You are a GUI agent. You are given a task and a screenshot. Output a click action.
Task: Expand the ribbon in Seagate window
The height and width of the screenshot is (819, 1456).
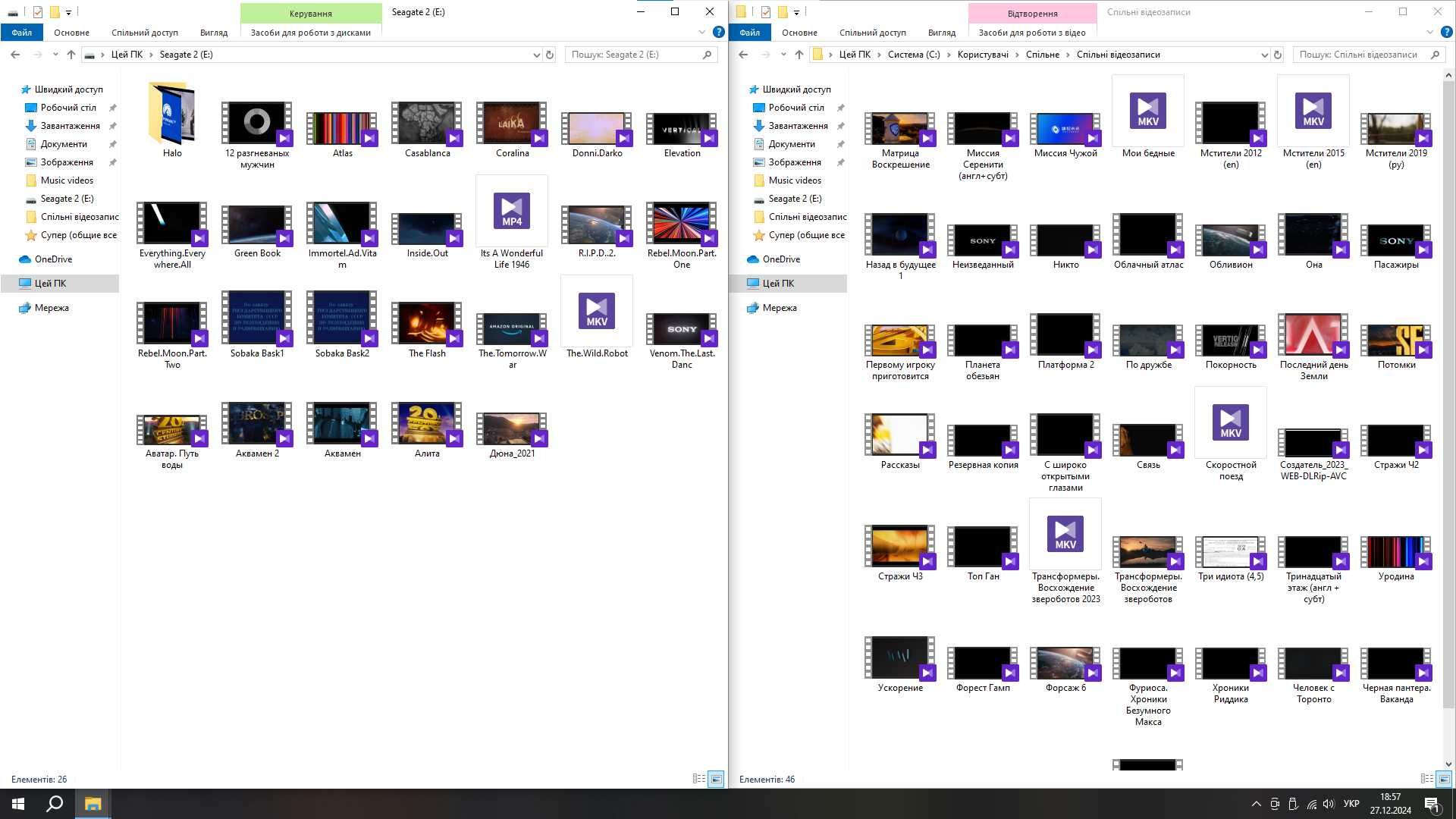tap(701, 32)
